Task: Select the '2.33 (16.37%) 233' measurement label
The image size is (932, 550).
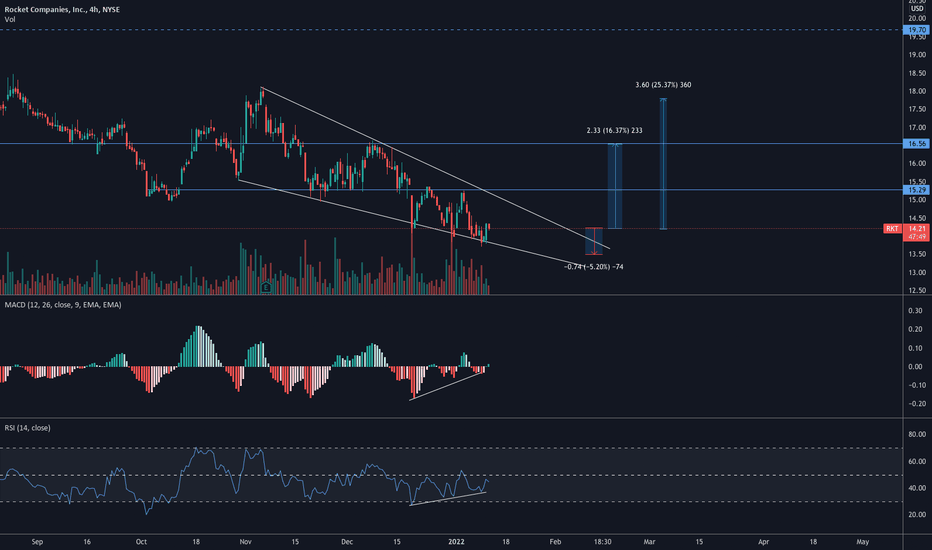Action: 614,130
